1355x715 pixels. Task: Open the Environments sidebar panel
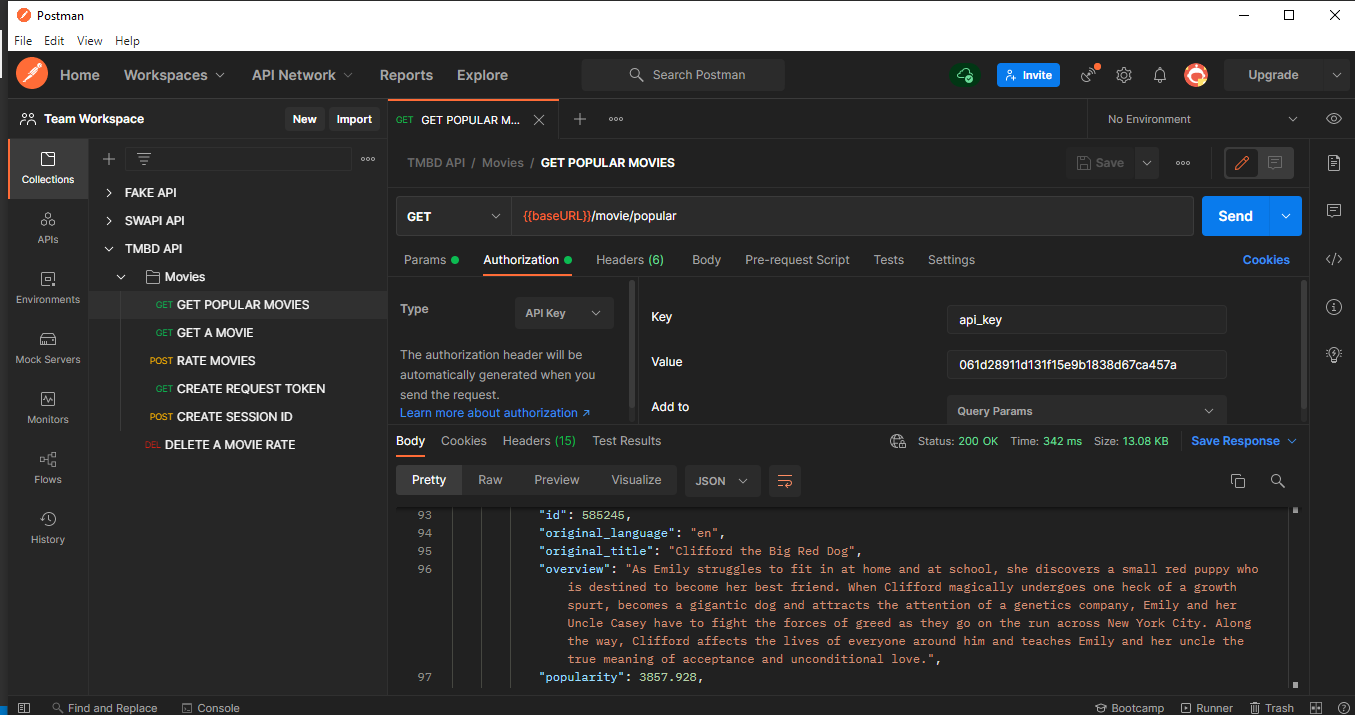pyautogui.click(x=48, y=288)
